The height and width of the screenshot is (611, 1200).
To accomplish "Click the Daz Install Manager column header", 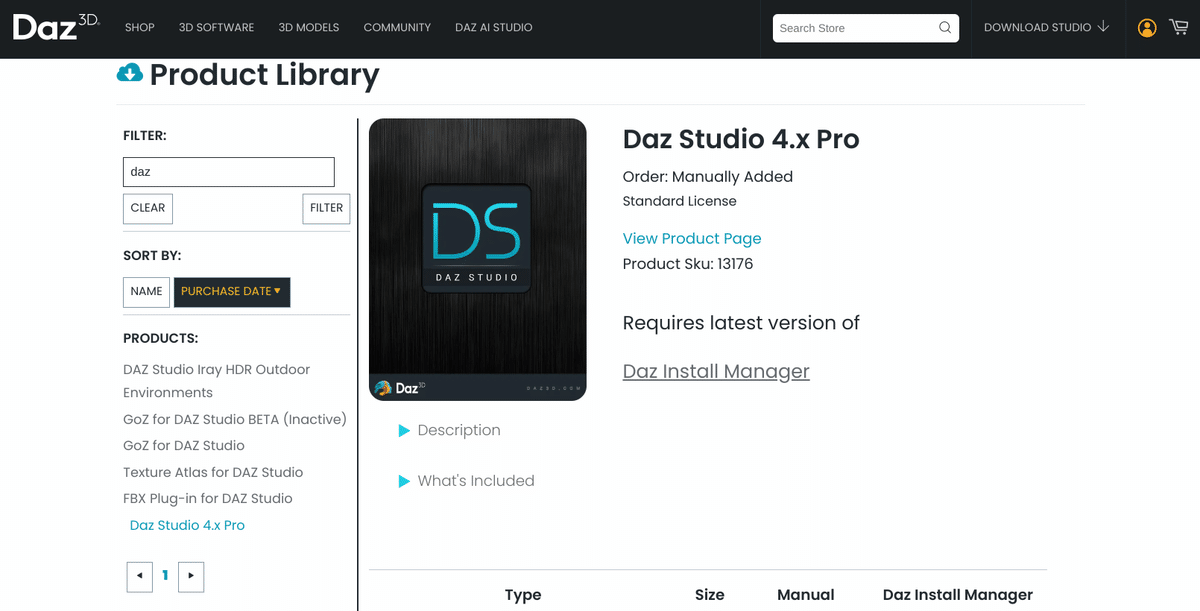I will pyautogui.click(x=958, y=594).
